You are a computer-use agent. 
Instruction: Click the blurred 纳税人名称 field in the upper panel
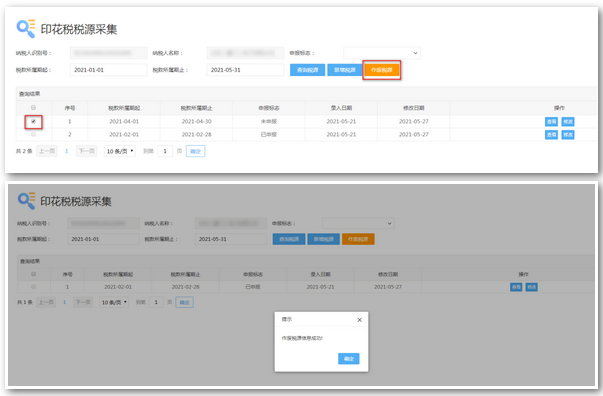[245, 53]
